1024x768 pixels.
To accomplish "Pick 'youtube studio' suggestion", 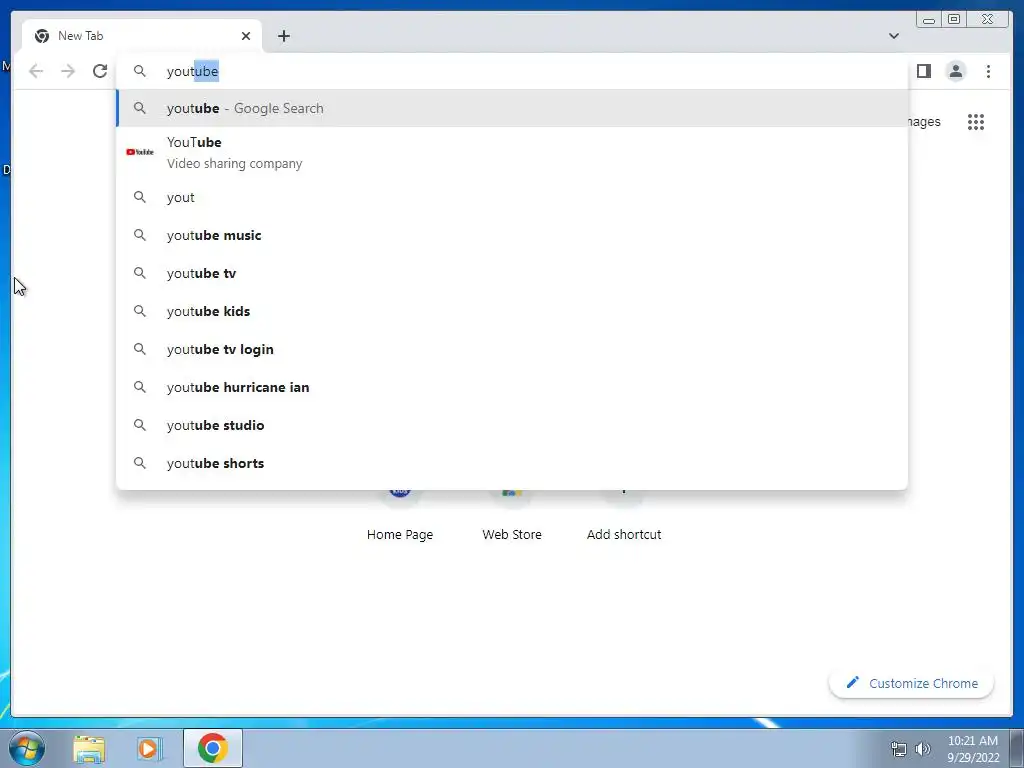I will 512,425.
